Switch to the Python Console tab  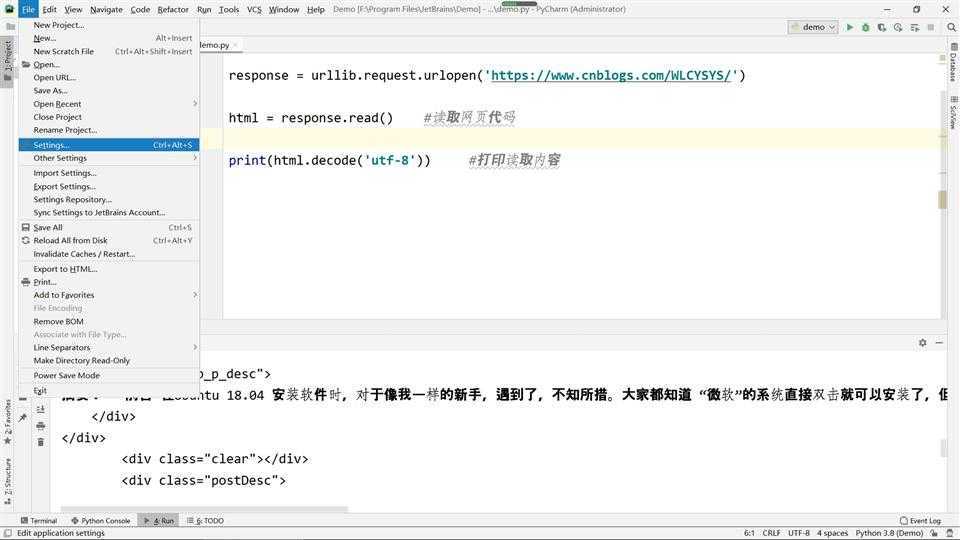(x=101, y=520)
